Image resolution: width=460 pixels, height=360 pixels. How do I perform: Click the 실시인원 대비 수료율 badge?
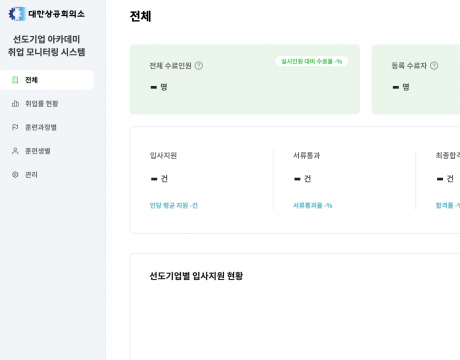312,61
